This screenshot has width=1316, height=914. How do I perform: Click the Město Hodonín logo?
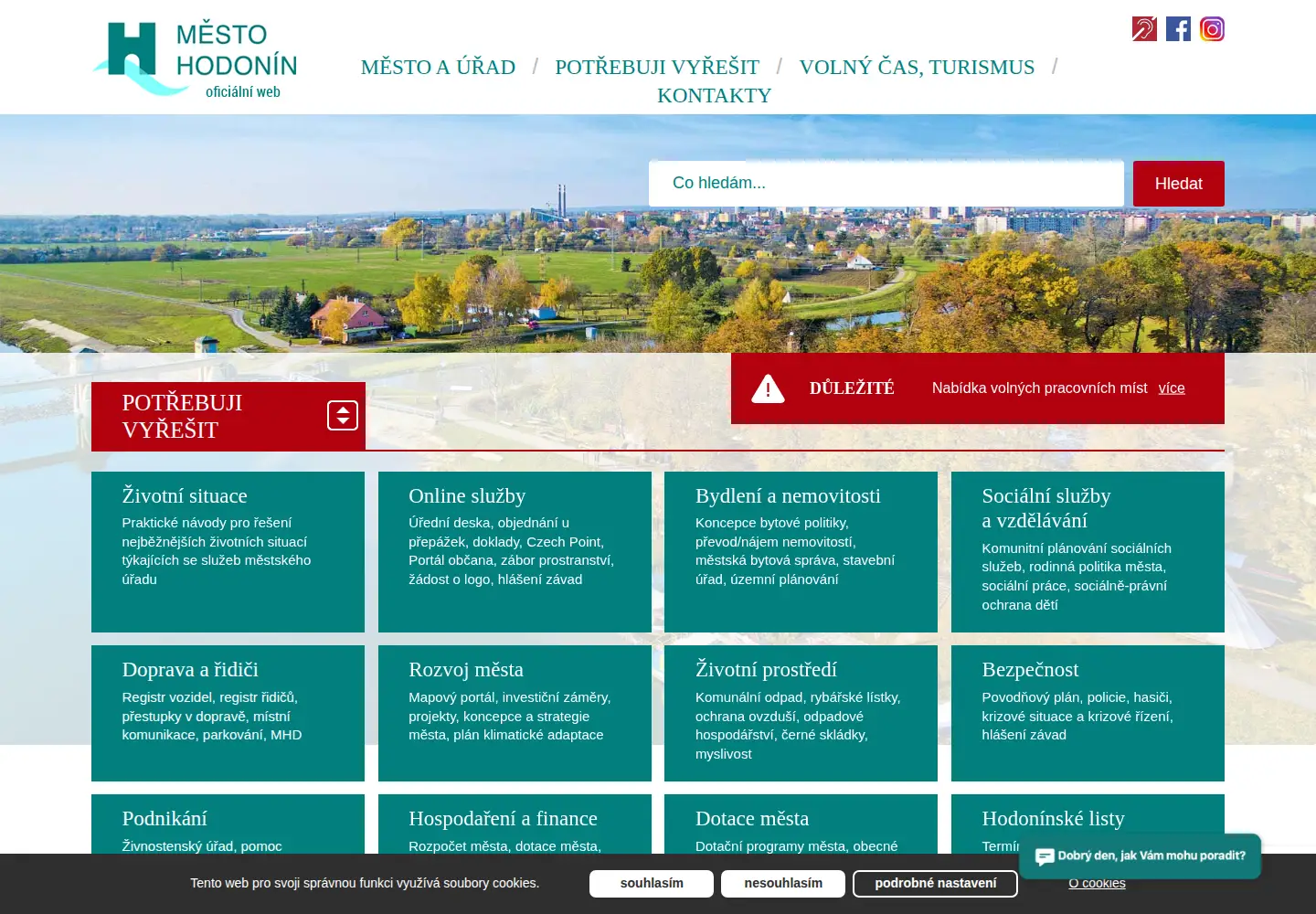[195, 58]
